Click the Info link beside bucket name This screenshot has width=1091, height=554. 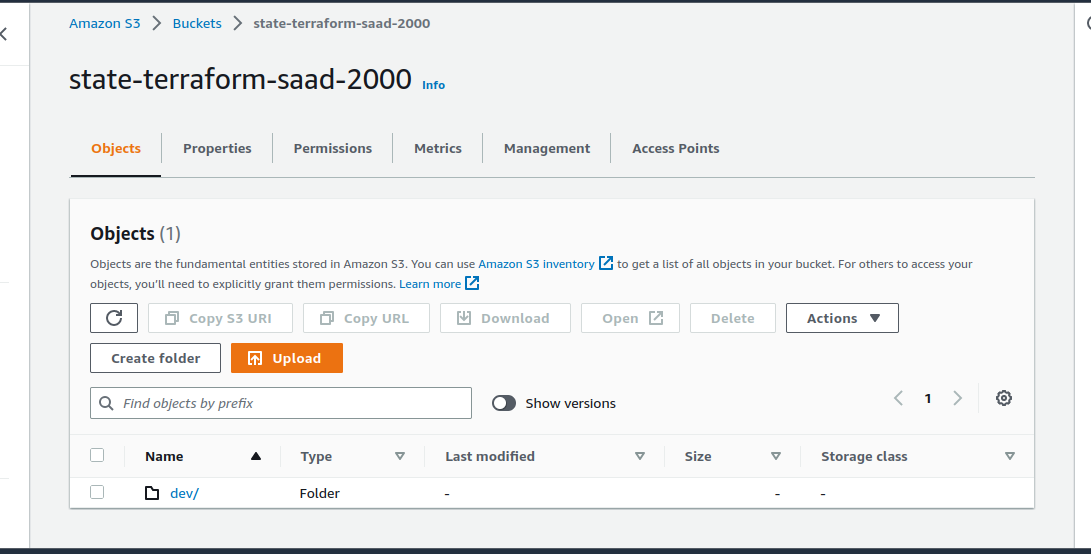pyautogui.click(x=433, y=85)
